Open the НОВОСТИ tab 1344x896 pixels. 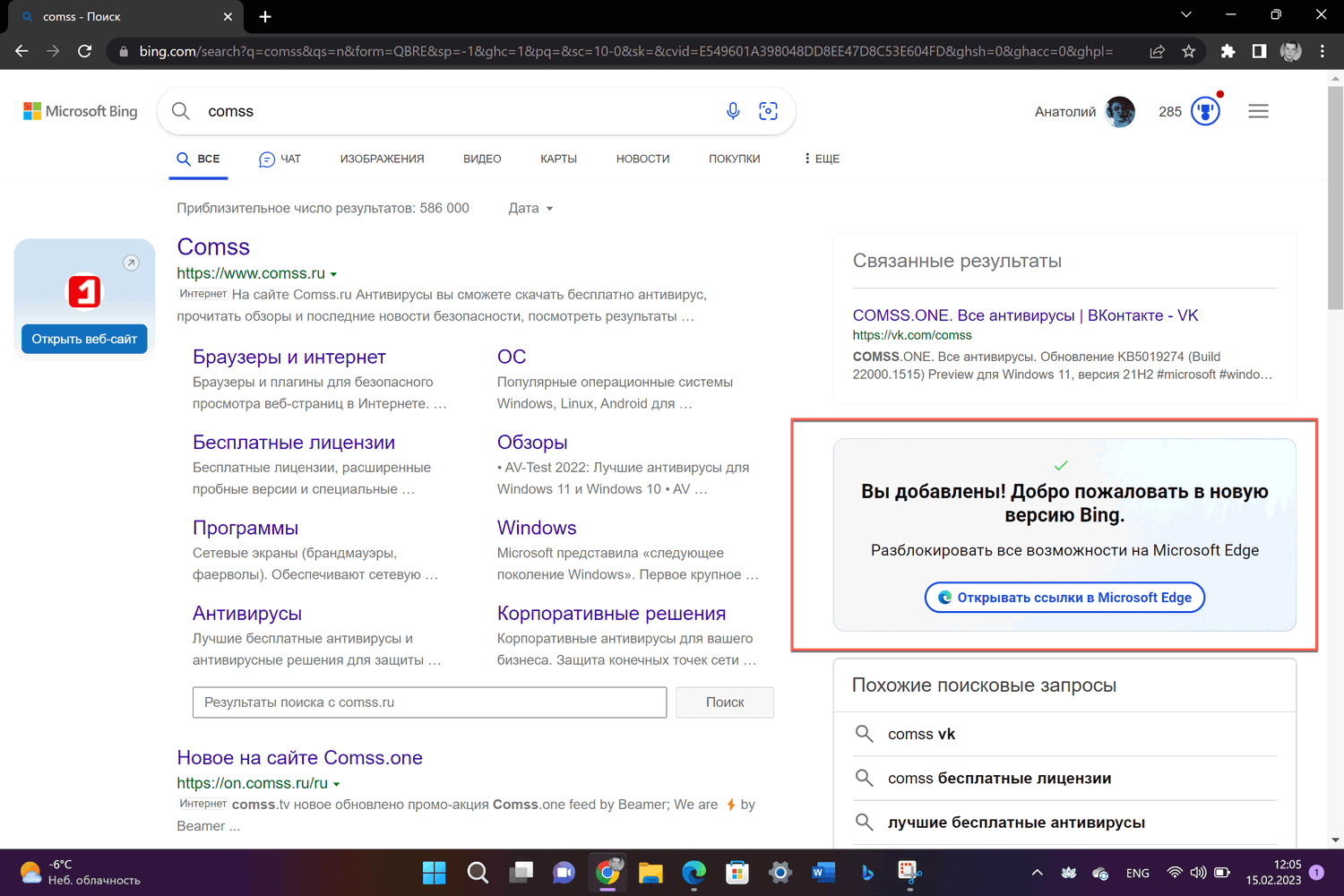pos(642,159)
